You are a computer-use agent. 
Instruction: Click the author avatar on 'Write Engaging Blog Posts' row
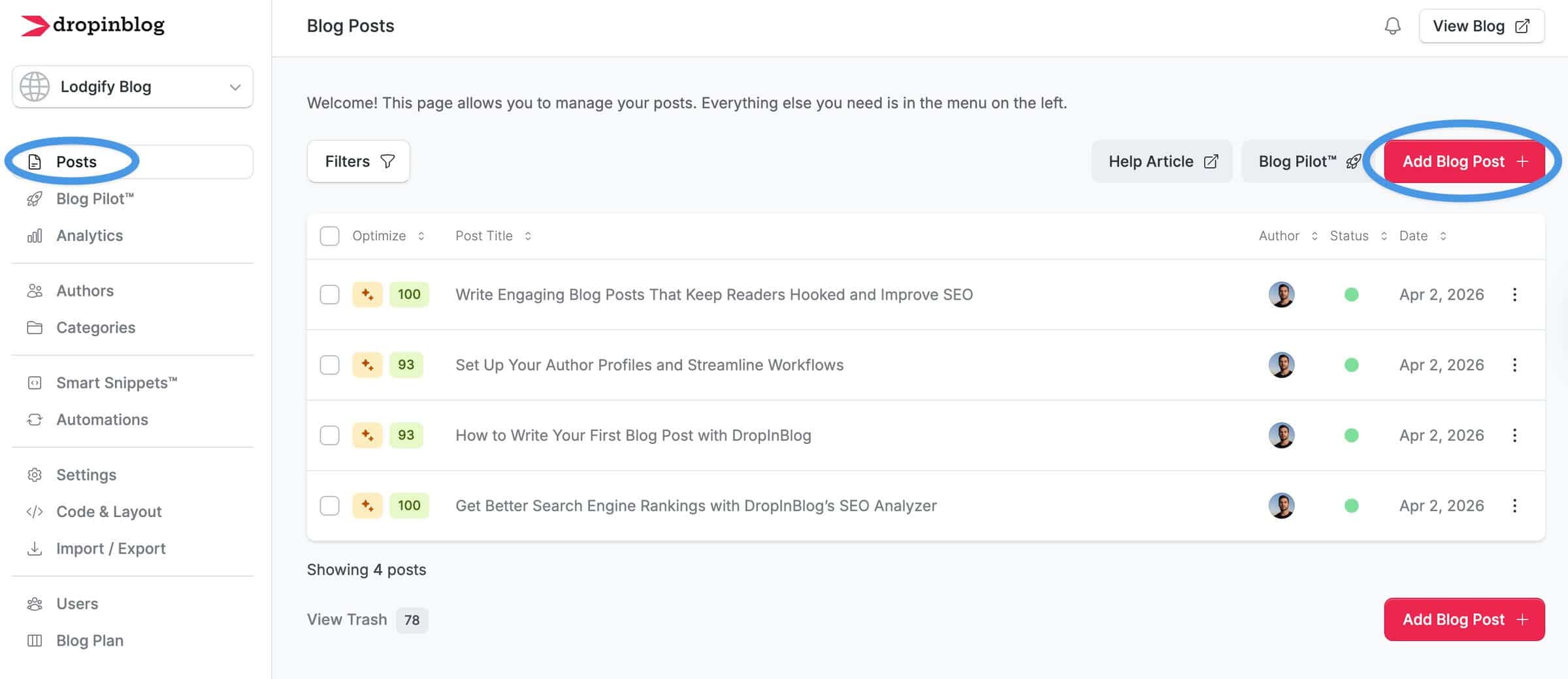pos(1281,294)
